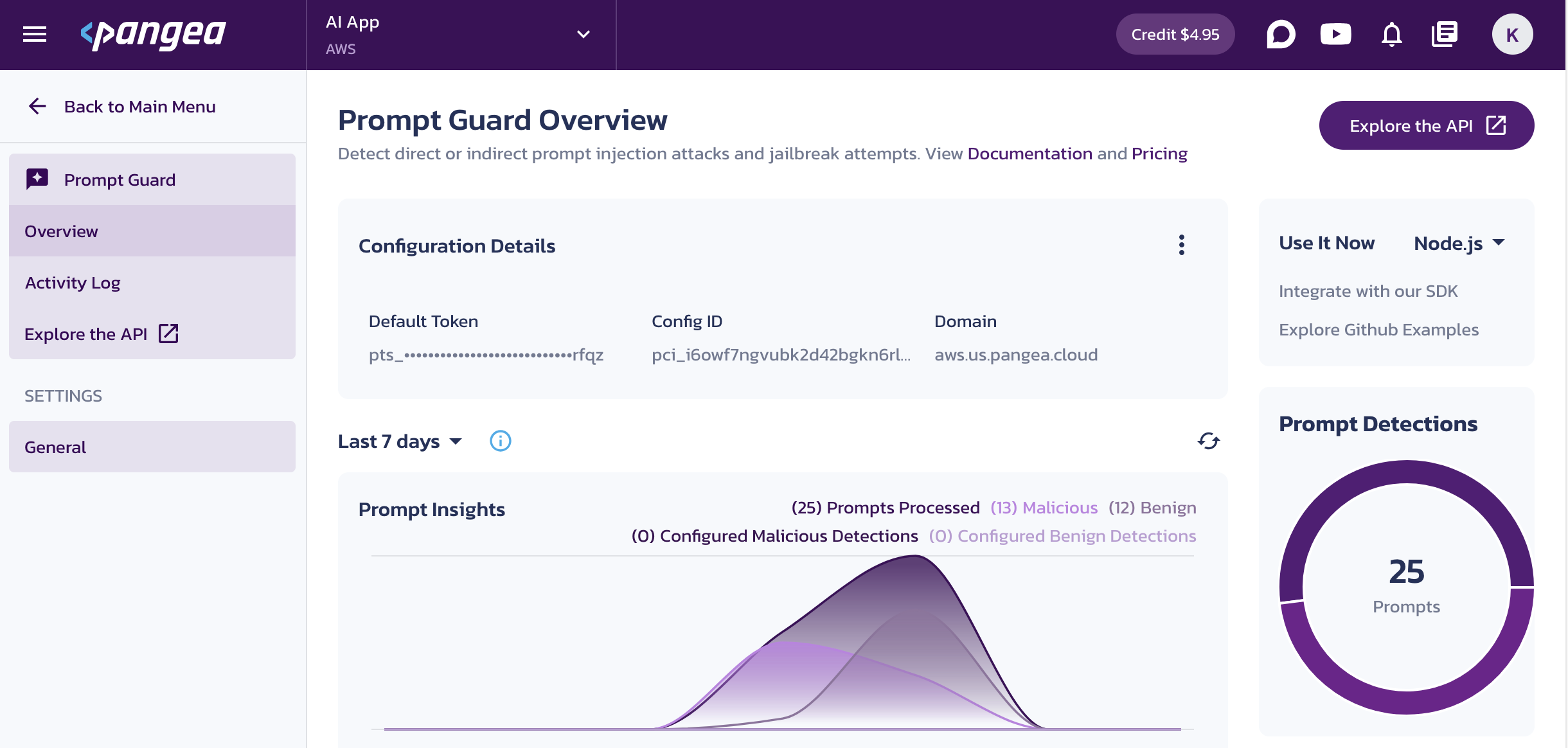The image size is (1568, 748).
Task: Open the Last 7 days range dropdown
Action: [400, 441]
